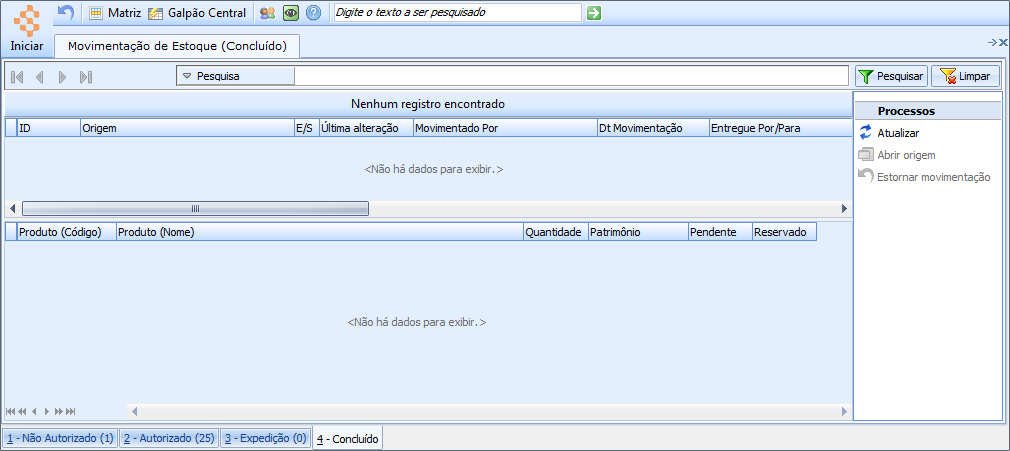Image resolution: width=1010 pixels, height=451 pixels.
Task: Sort by Produto (Nome) column
Action: [x=319, y=232]
